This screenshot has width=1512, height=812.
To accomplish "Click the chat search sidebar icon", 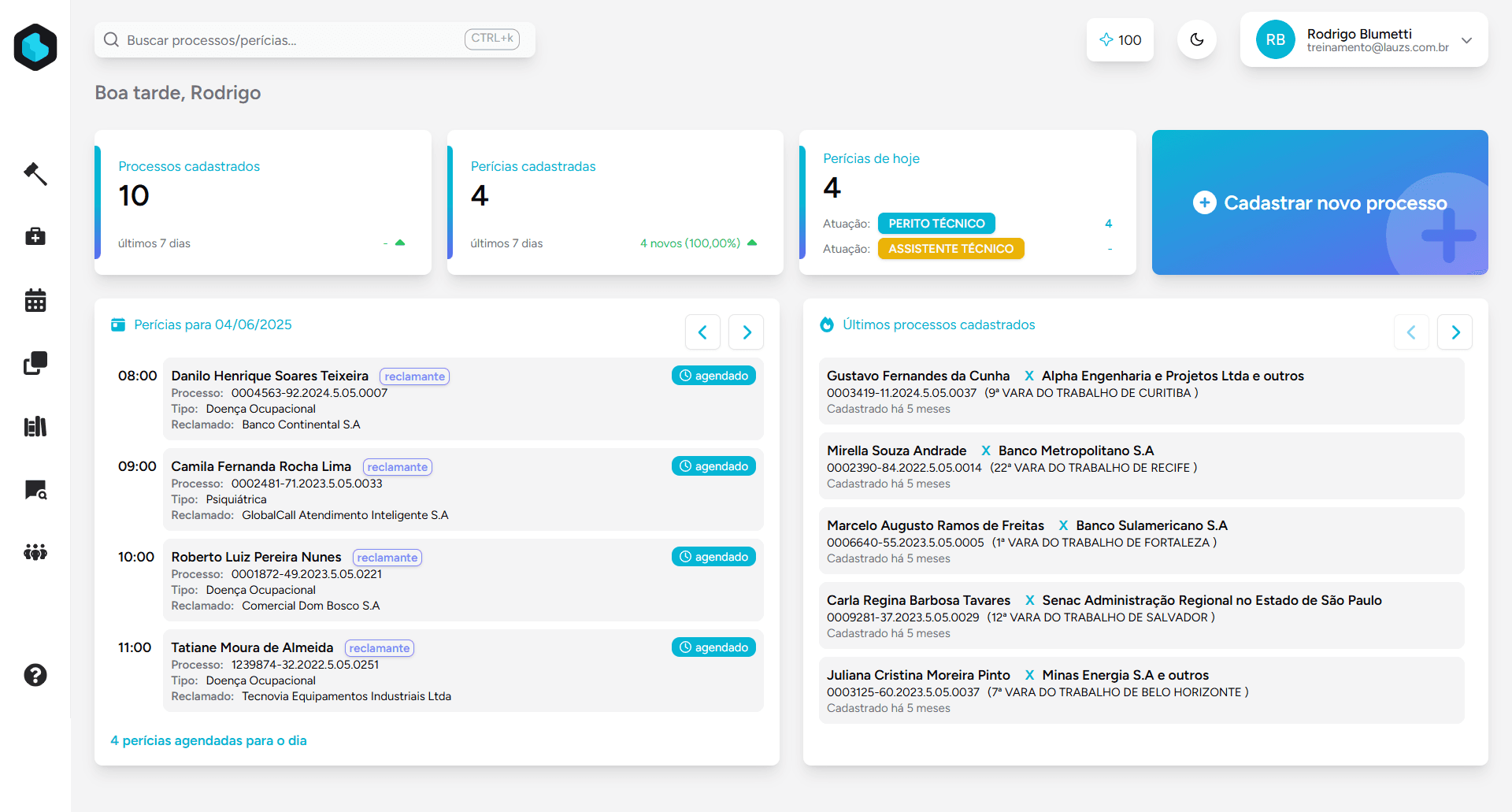I will [35, 490].
